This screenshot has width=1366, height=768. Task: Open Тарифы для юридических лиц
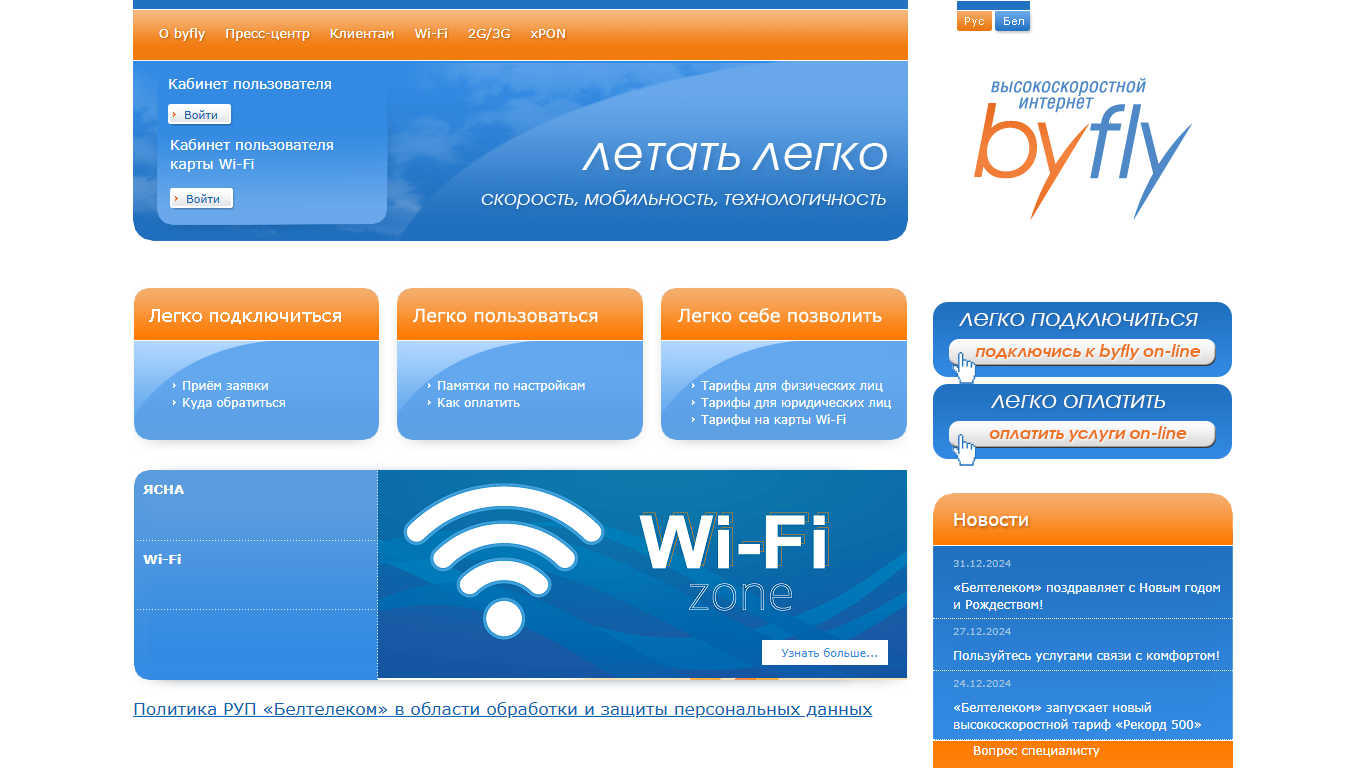click(796, 402)
